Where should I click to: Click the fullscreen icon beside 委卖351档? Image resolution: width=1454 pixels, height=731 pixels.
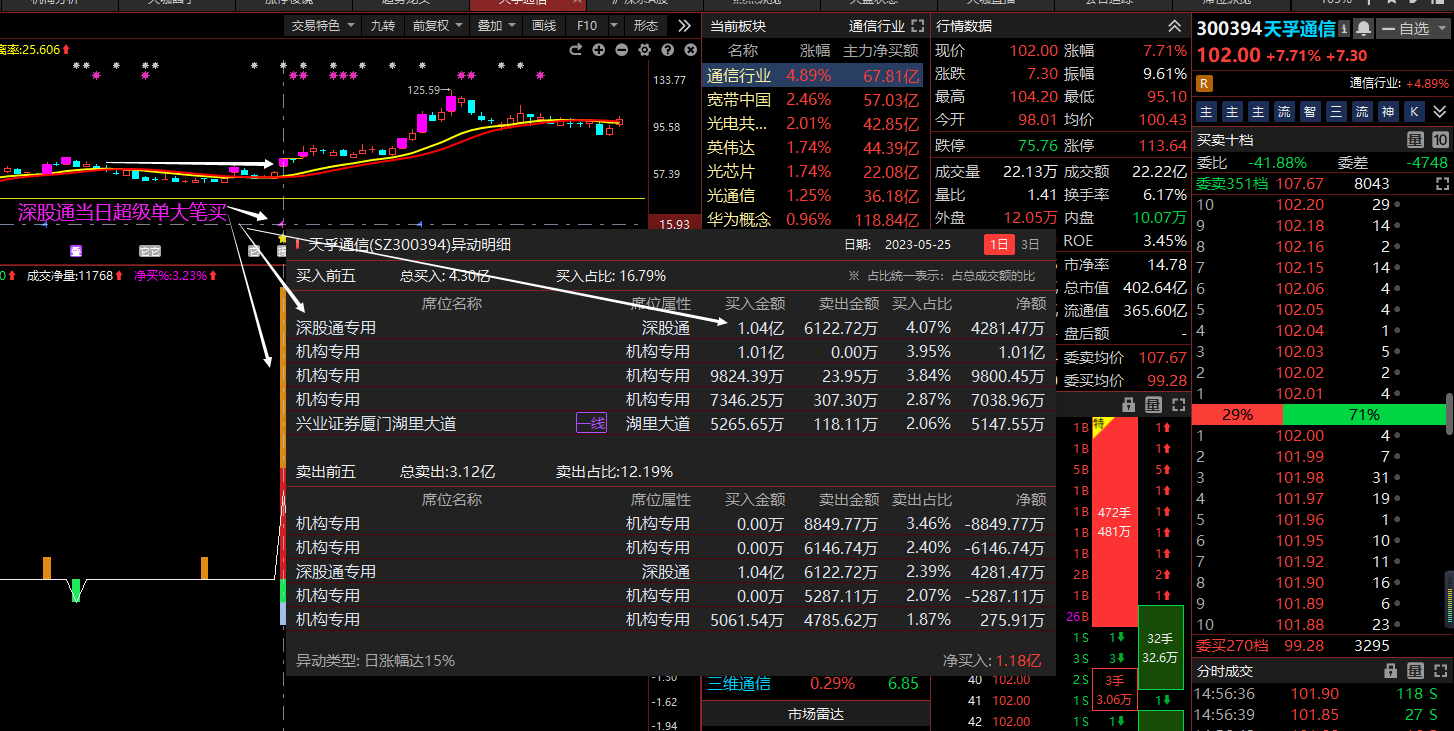(1441, 184)
